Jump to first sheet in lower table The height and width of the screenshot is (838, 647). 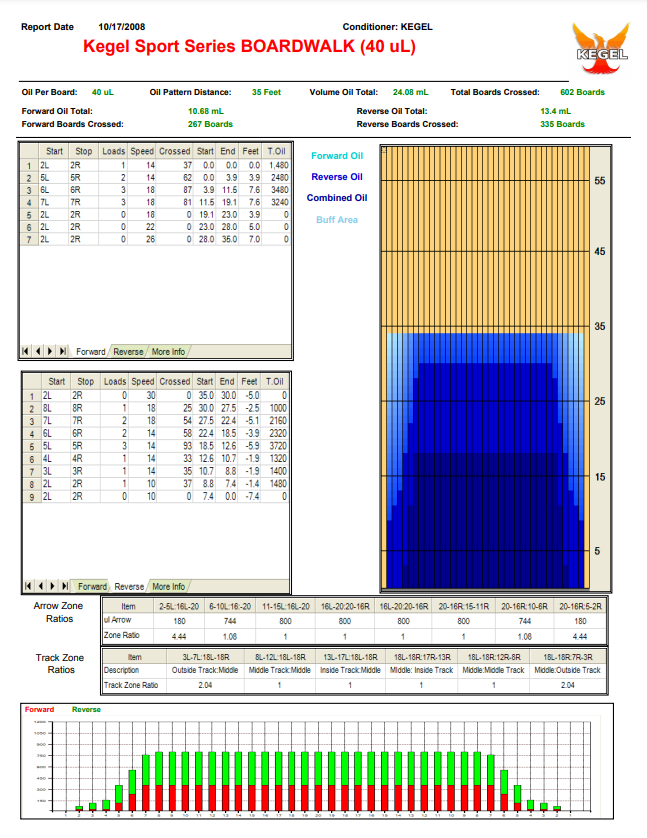tap(27, 586)
